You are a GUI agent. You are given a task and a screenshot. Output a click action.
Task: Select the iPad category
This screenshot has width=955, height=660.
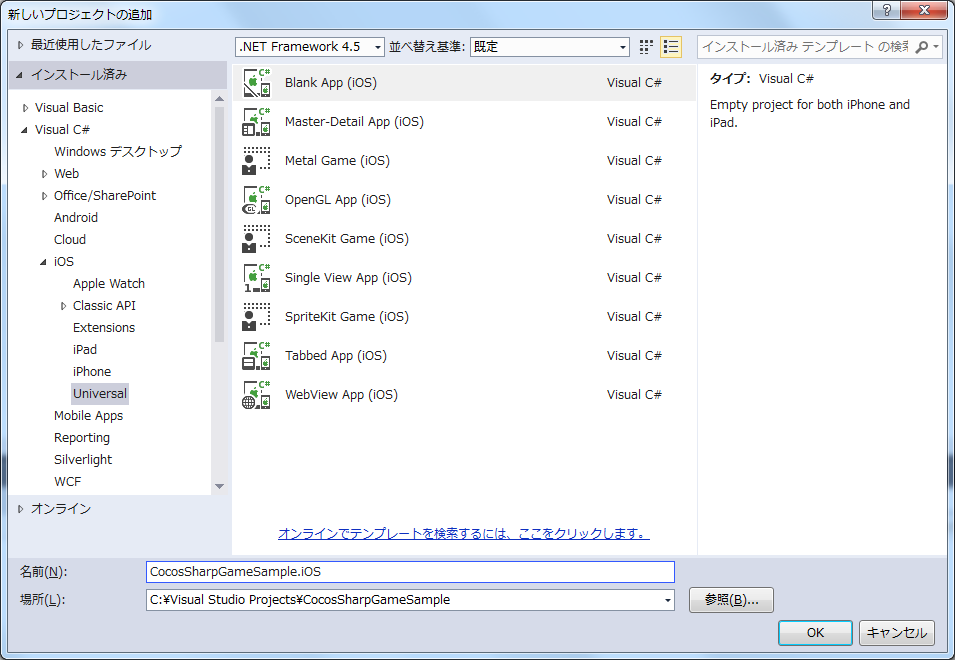pyautogui.click(x=85, y=349)
